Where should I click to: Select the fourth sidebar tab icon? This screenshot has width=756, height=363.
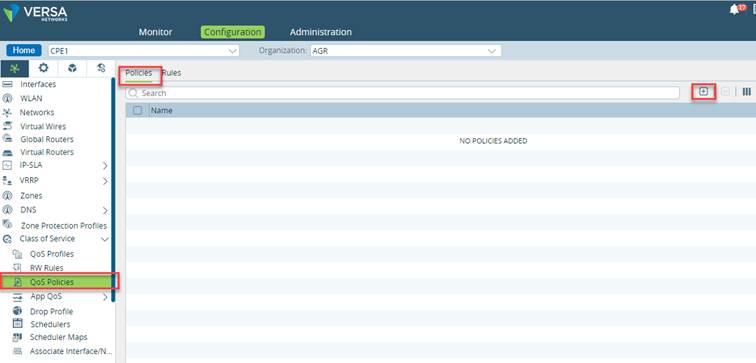point(101,68)
